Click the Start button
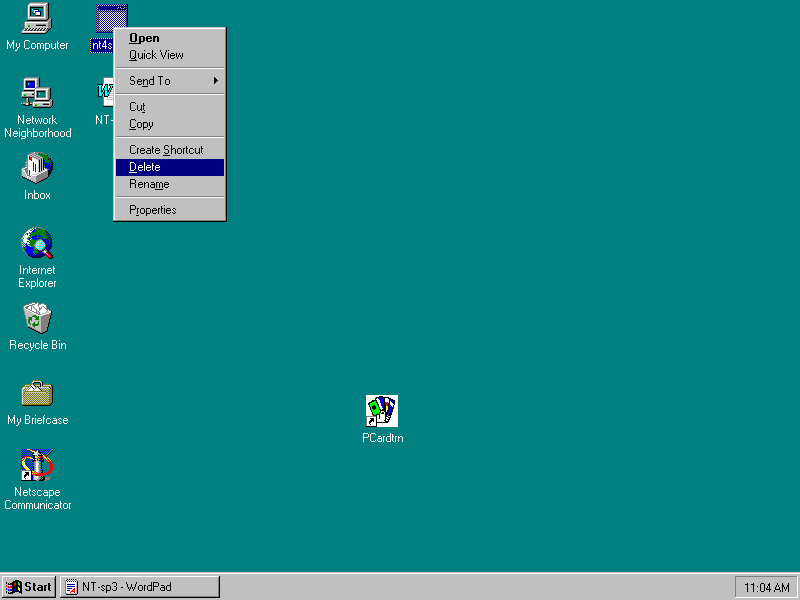Screen dimensions: 800x600 (x=29, y=587)
